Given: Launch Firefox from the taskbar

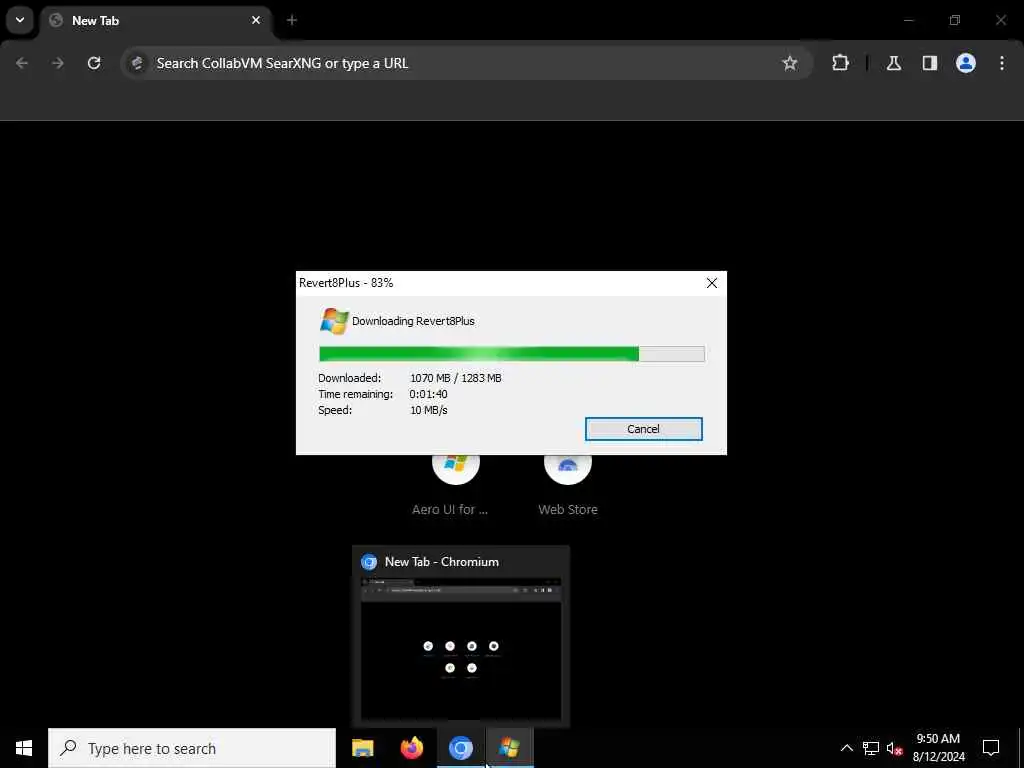Looking at the screenshot, I should pos(411,748).
